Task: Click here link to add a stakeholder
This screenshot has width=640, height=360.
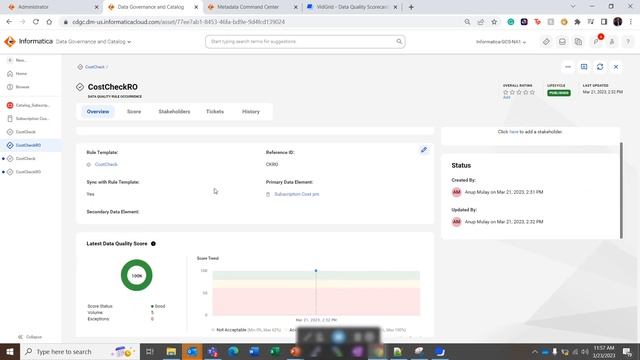Action: 514,132
